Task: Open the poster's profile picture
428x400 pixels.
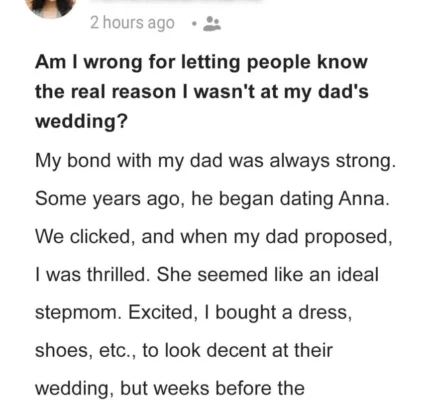Action: coord(51,7)
